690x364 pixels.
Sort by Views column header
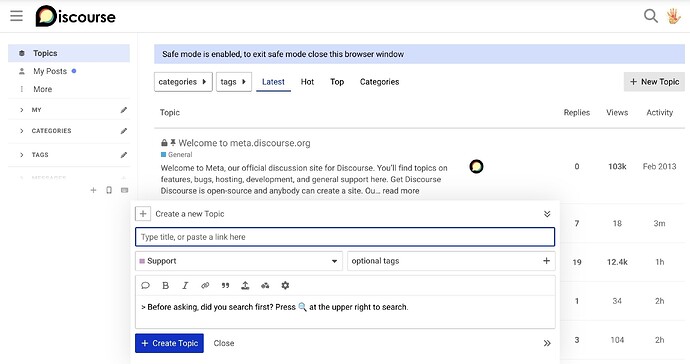pos(617,113)
